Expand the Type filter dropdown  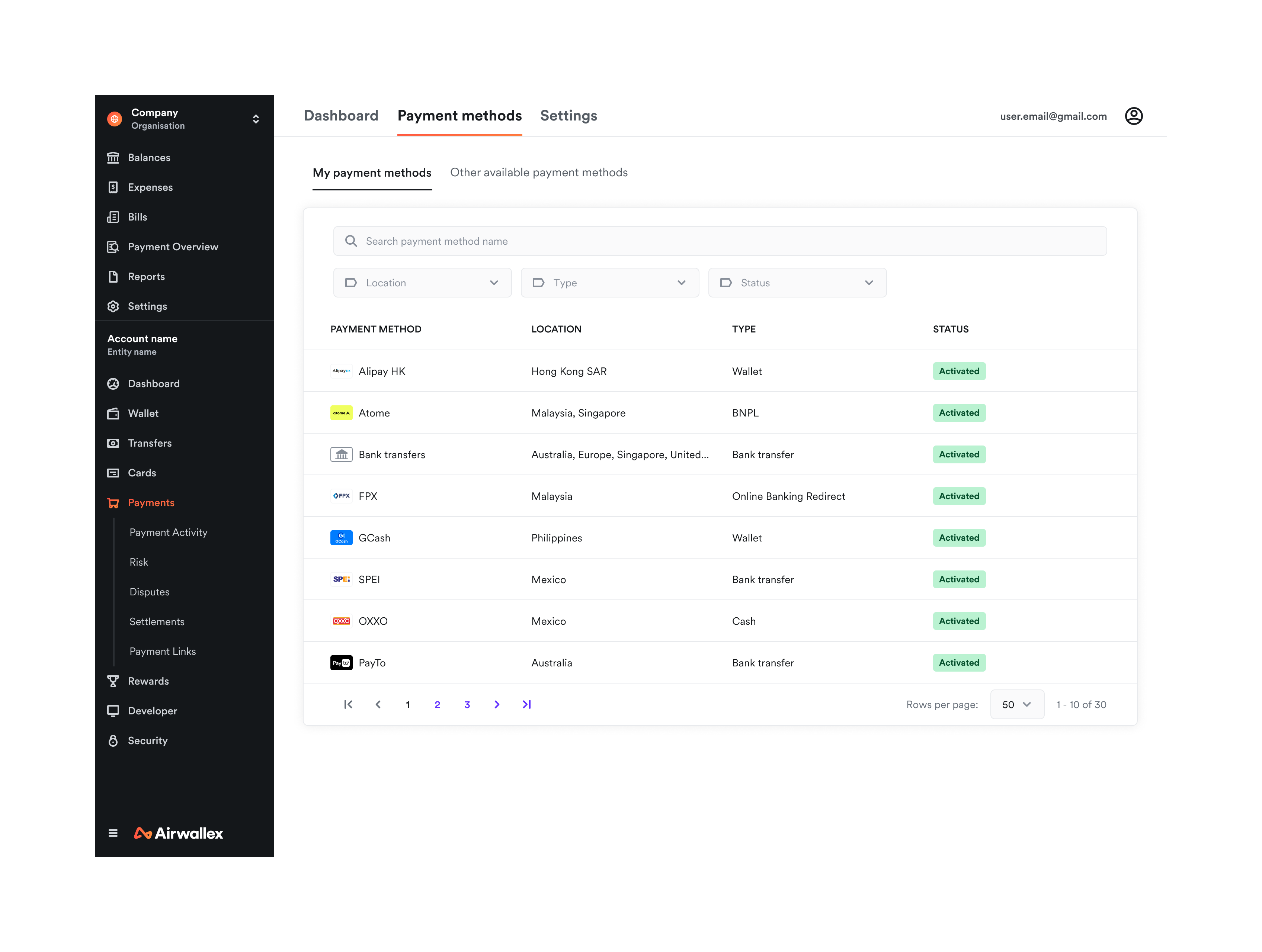pyautogui.click(x=609, y=283)
